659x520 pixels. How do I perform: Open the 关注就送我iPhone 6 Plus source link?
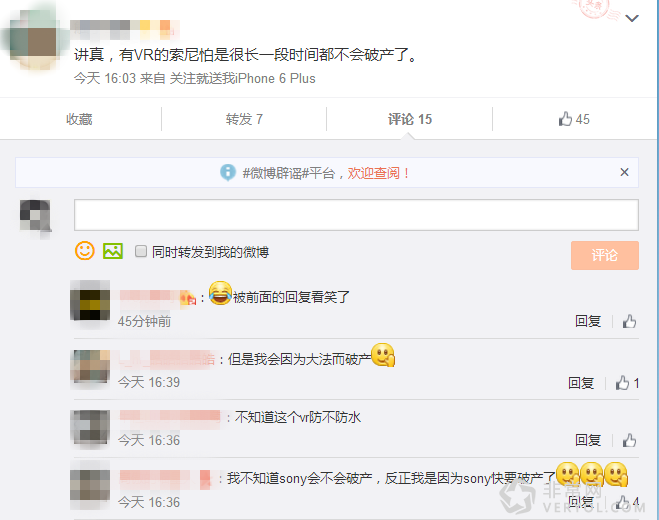pyautogui.click(x=243, y=78)
